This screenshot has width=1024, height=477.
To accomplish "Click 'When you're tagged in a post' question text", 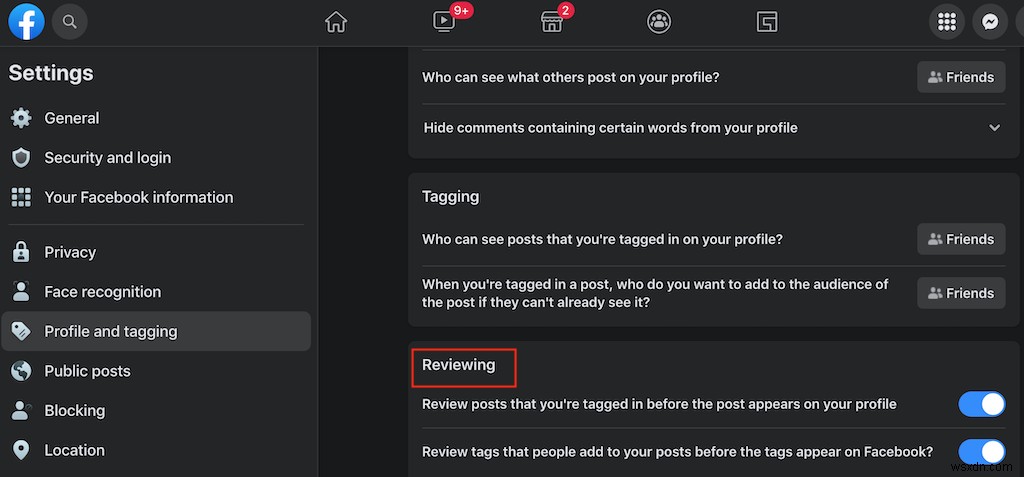I will [655, 293].
